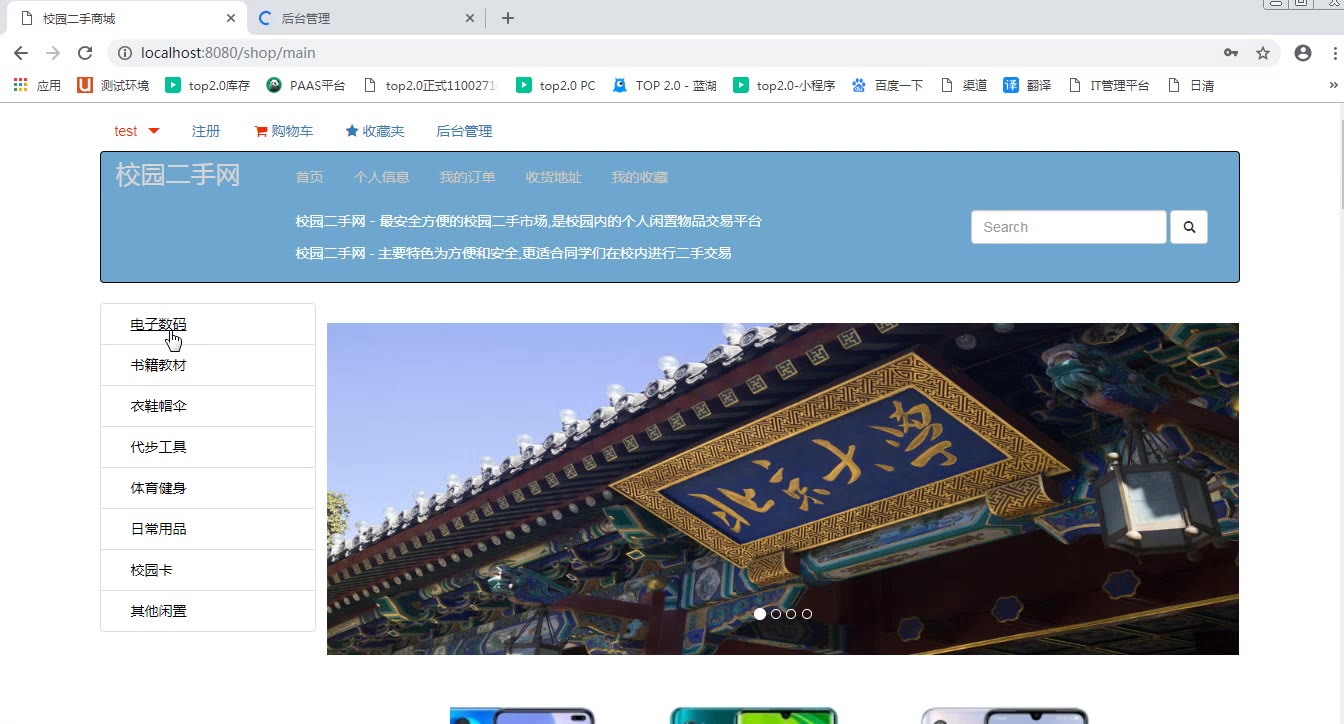Expand the test user dropdown
This screenshot has height=724, width=1344.
tap(137, 131)
